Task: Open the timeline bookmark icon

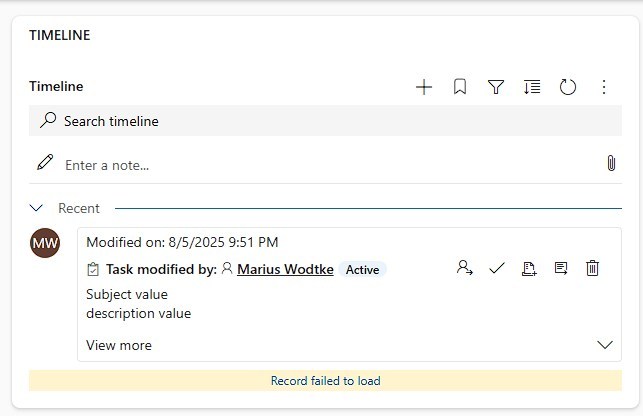Action: click(460, 87)
